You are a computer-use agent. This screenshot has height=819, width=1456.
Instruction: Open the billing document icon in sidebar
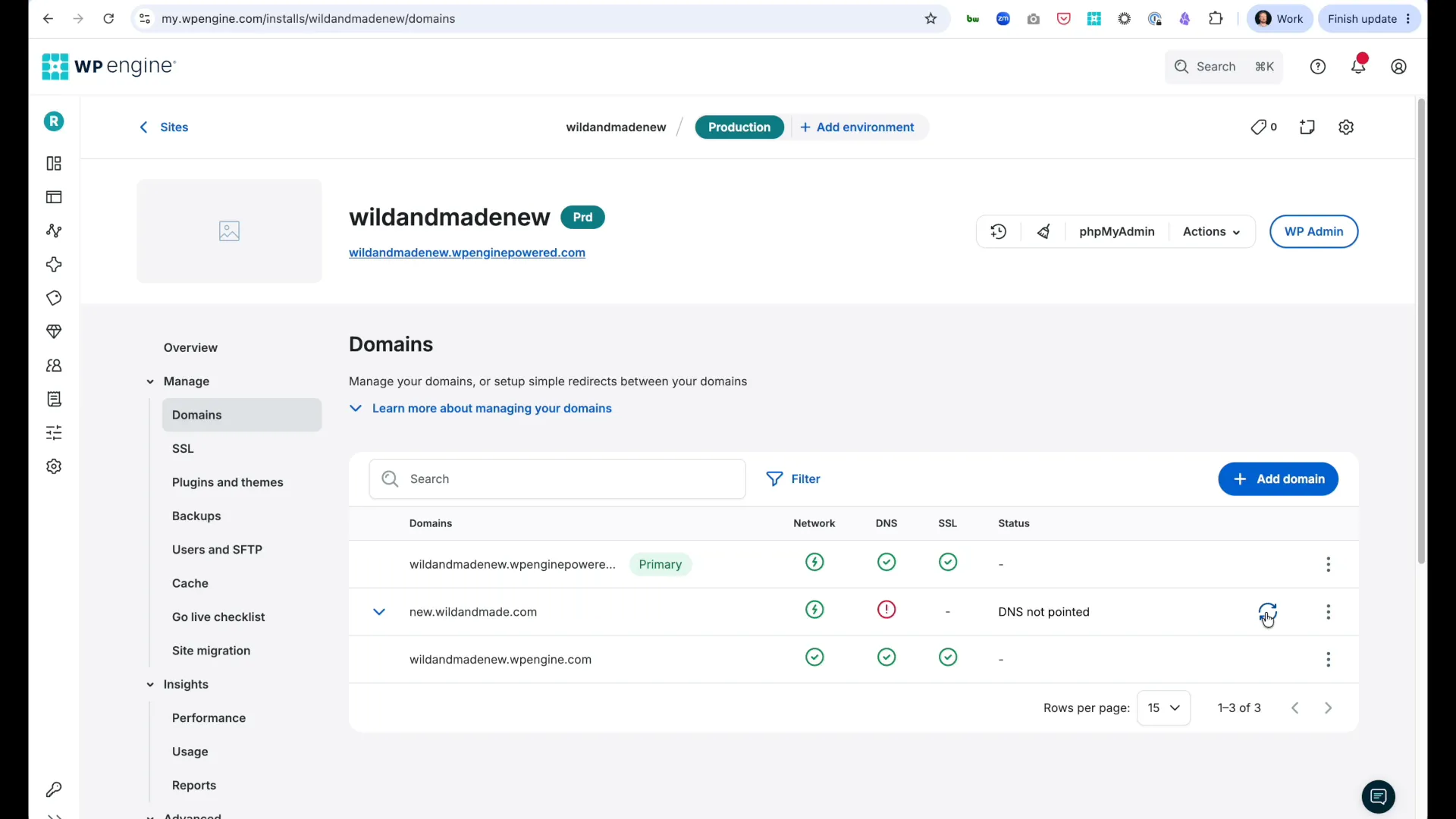[54, 400]
